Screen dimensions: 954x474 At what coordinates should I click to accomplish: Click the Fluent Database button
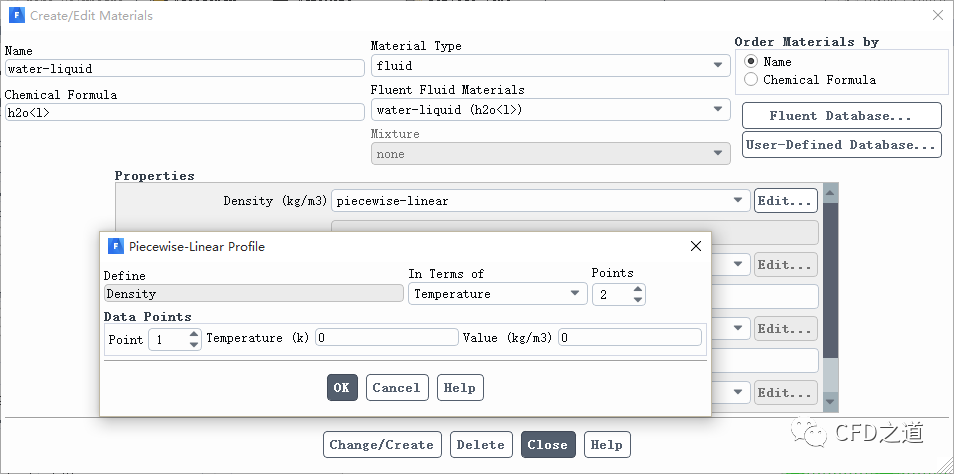pyautogui.click(x=841, y=116)
